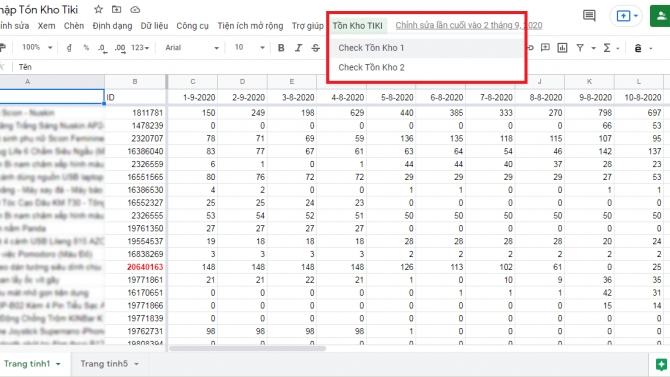
Task: Open zoom 100% dropdown
Action: point(37,47)
